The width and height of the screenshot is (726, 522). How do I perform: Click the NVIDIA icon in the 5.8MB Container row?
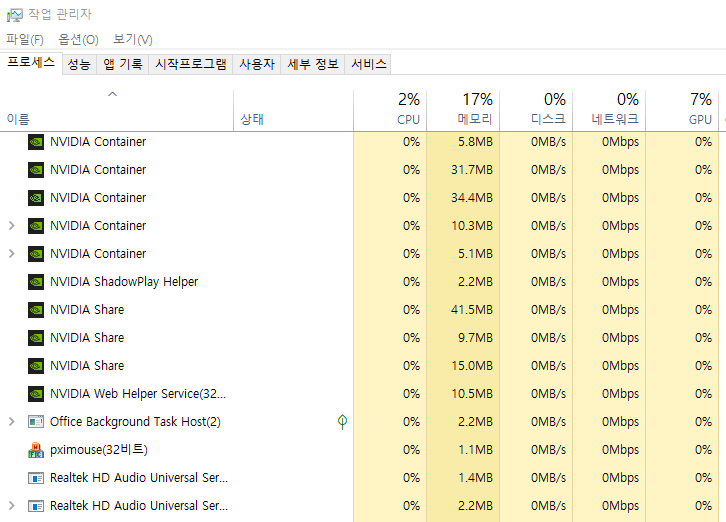pyautogui.click(x=36, y=142)
